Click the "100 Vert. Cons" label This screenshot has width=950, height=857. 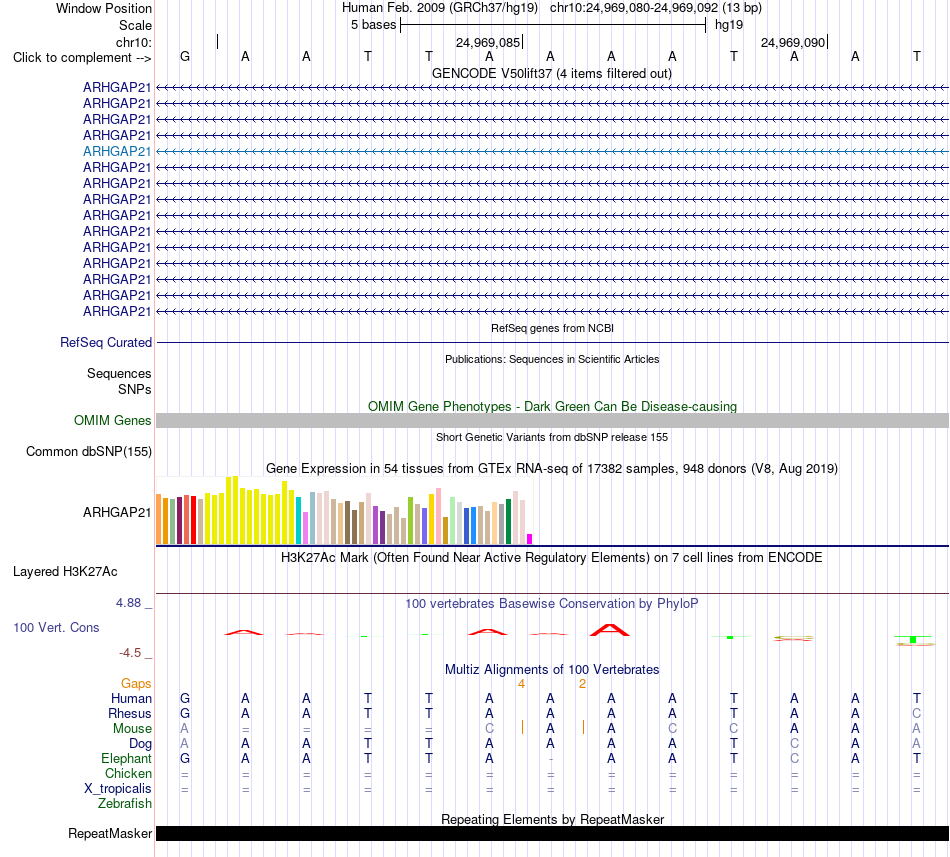tap(56, 627)
